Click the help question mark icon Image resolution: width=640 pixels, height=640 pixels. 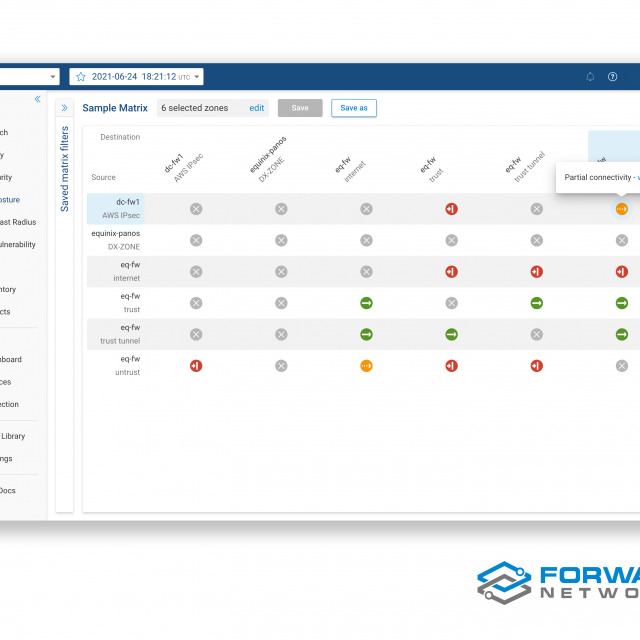click(x=613, y=76)
